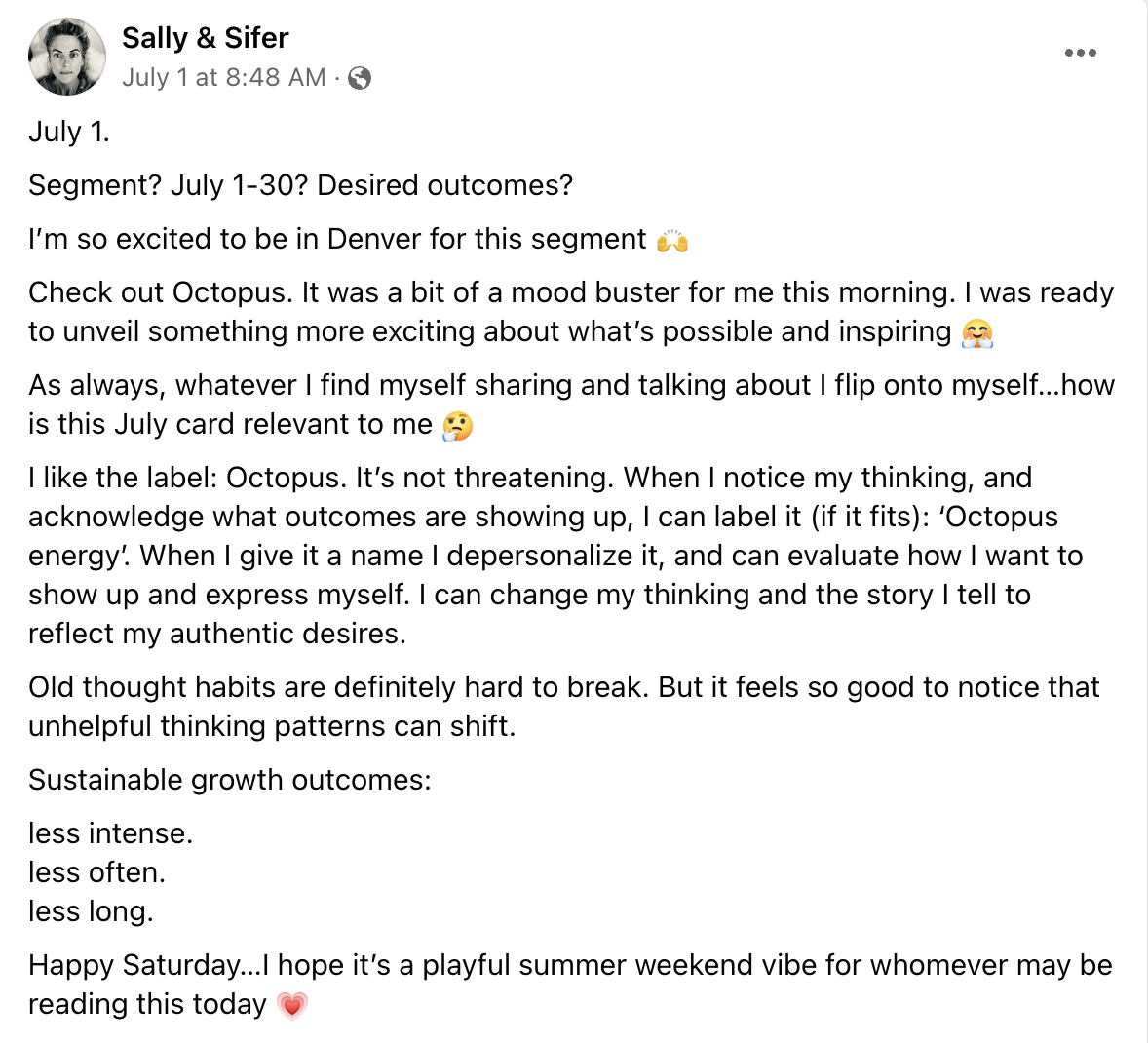Click the hugging face emoji after 'inspiring'
Viewport: 1148px width, 1043px height.
[976, 333]
